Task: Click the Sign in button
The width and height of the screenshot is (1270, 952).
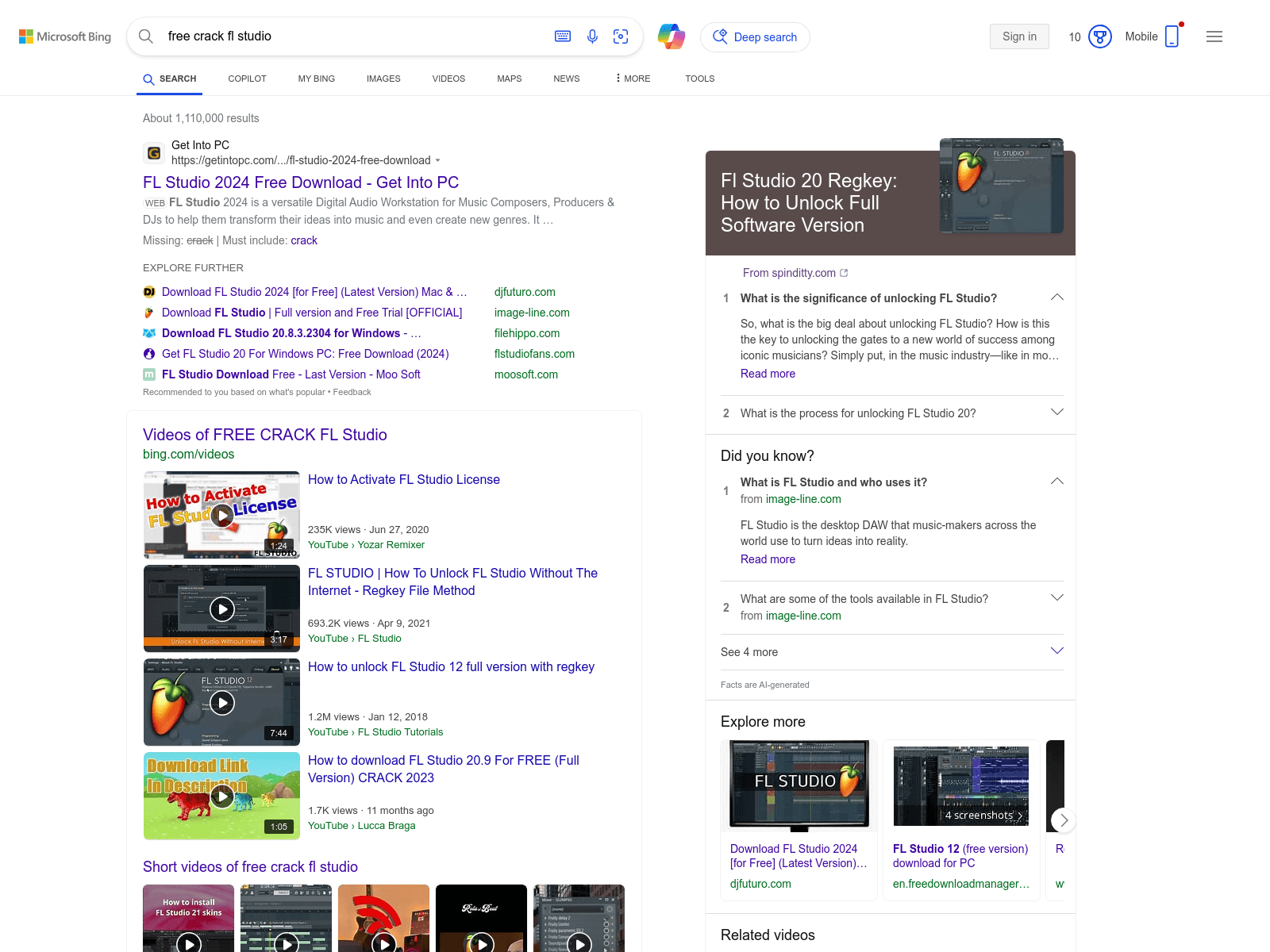Action: [1019, 36]
